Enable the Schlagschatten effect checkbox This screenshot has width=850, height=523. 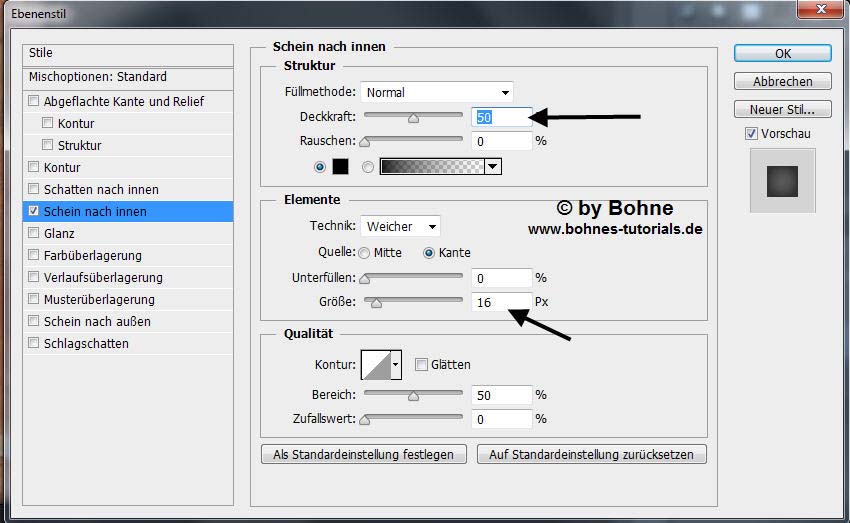pyautogui.click(x=34, y=343)
